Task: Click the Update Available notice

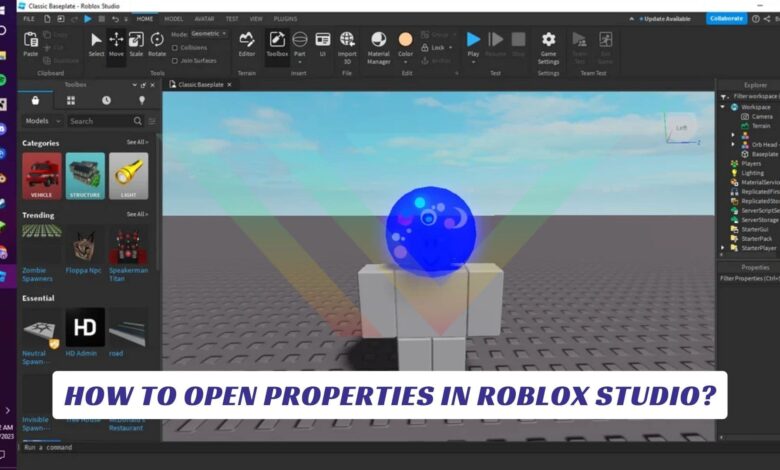Action: tap(665, 19)
